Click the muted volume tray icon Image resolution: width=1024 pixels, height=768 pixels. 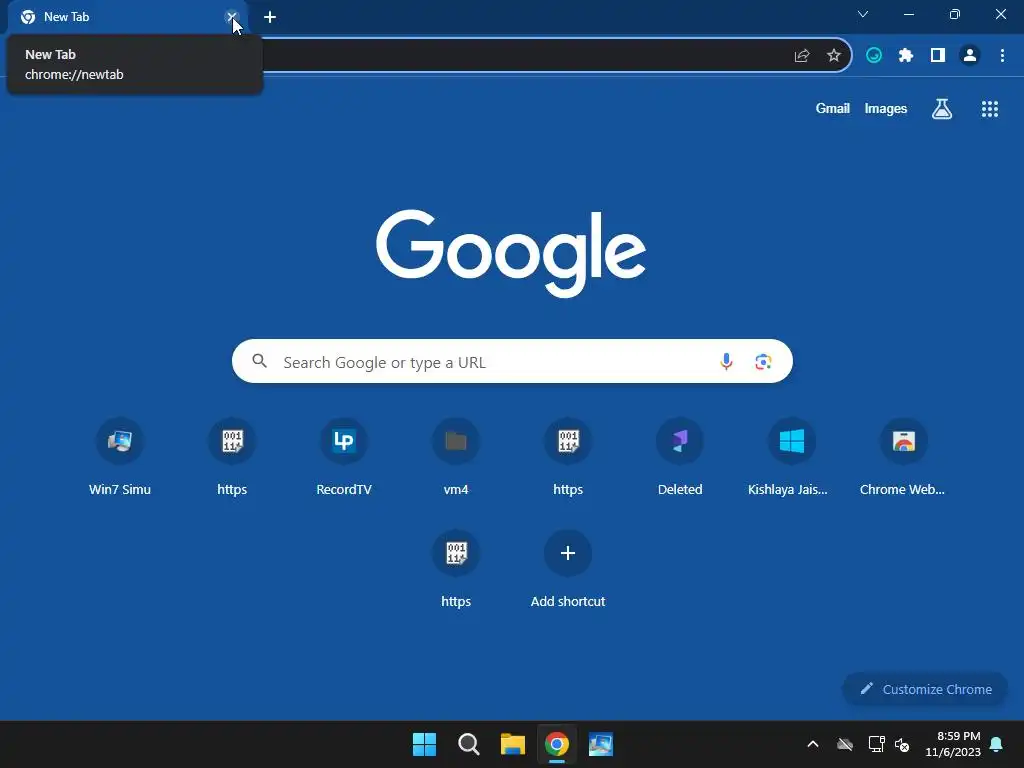pyautogui.click(x=902, y=744)
